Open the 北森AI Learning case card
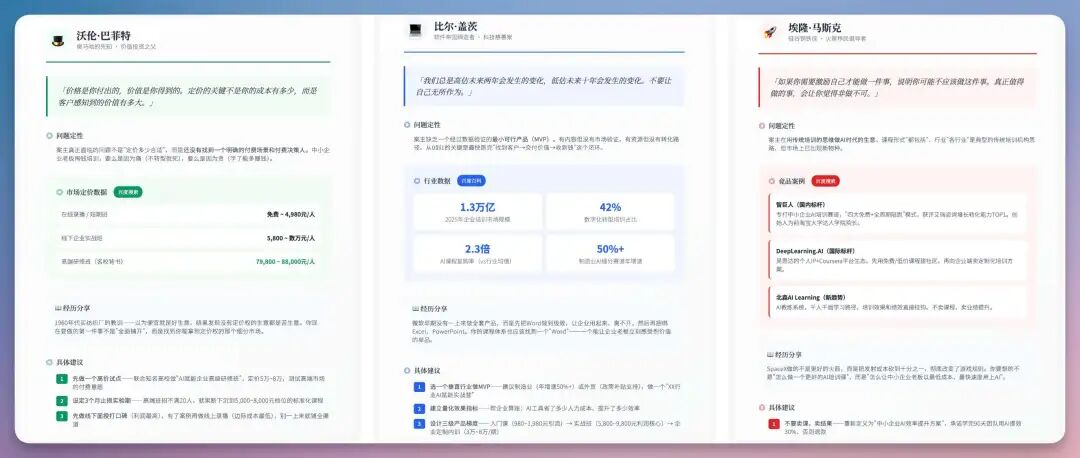The width and height of the screenshot is (1080, 458). pyautogui.click(x=897, y=302)
